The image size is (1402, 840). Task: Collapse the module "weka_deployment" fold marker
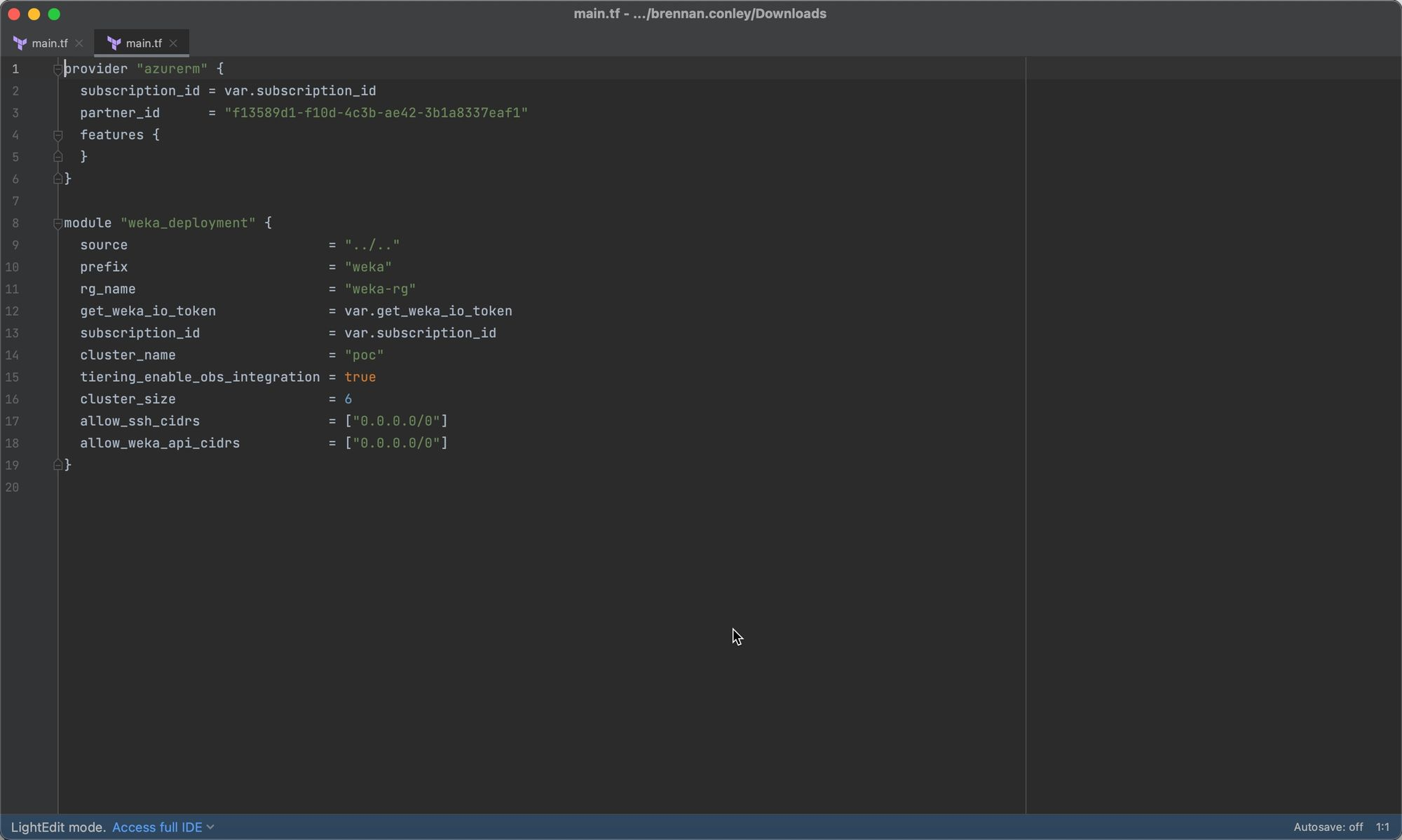(x=58, y=223)
